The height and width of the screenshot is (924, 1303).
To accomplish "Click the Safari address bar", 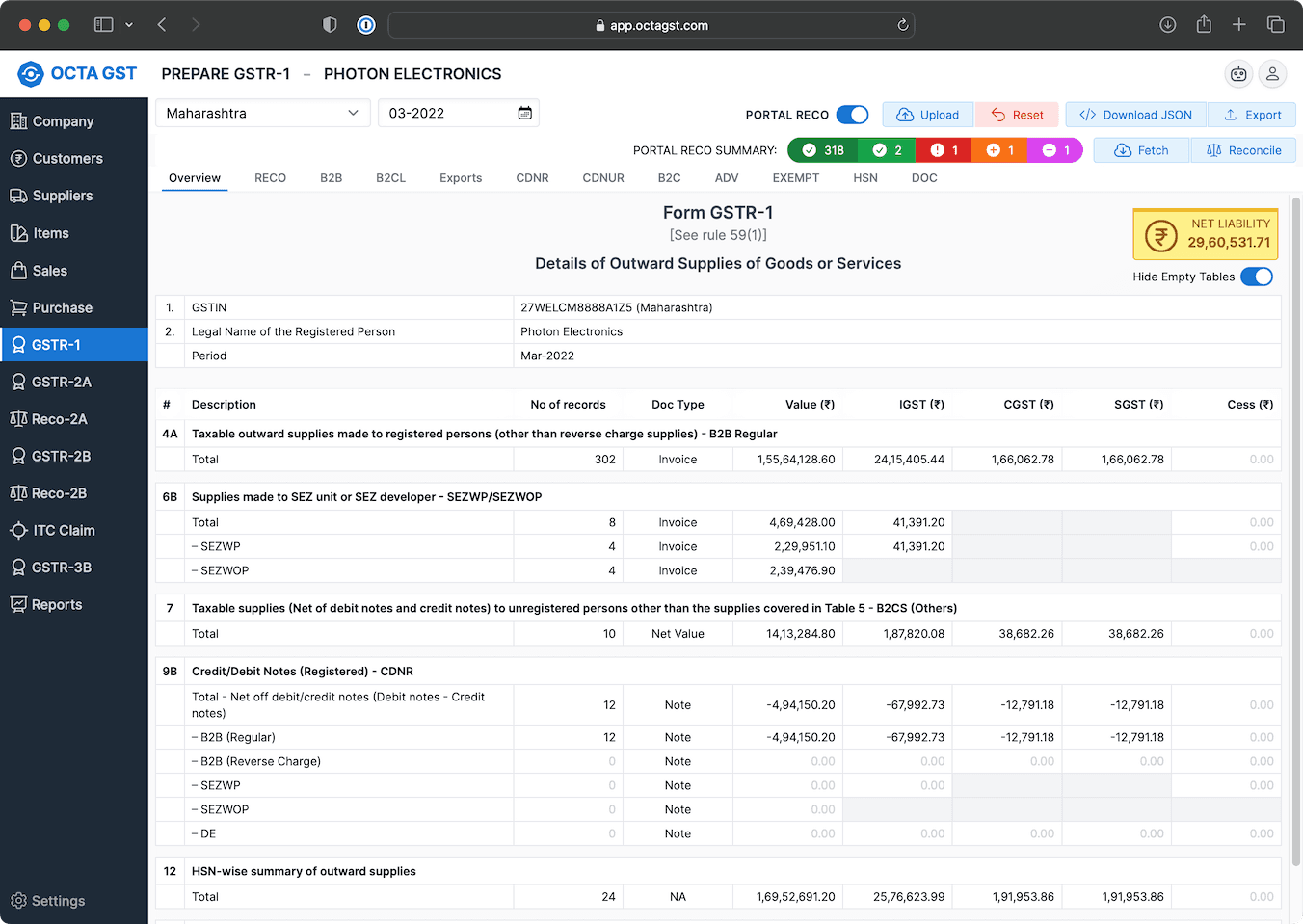I will (651, 25).
